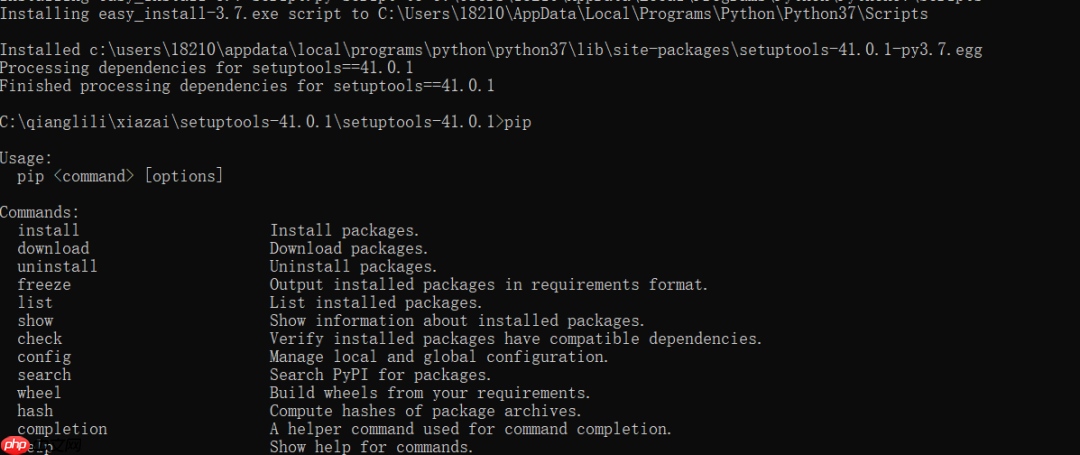Click the 'uninstall' command name
The height and width of the screenshot is (455, 1080).
pyautogui.click(x=57, y=266)
